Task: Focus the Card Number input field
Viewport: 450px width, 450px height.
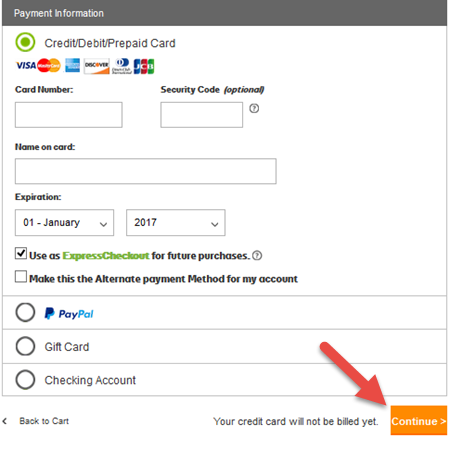Action: [x=69, y=115]
